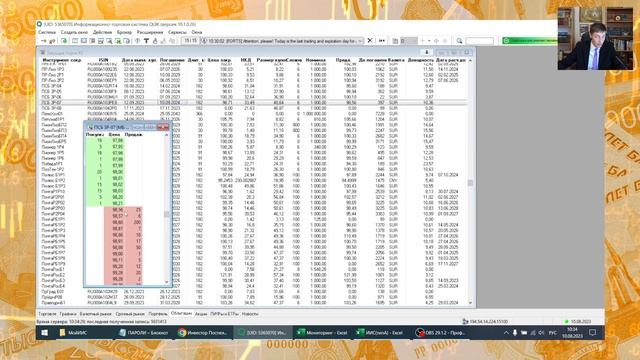
Task: Select the ПрГрад Б01 row
Action: coord(253,292)
